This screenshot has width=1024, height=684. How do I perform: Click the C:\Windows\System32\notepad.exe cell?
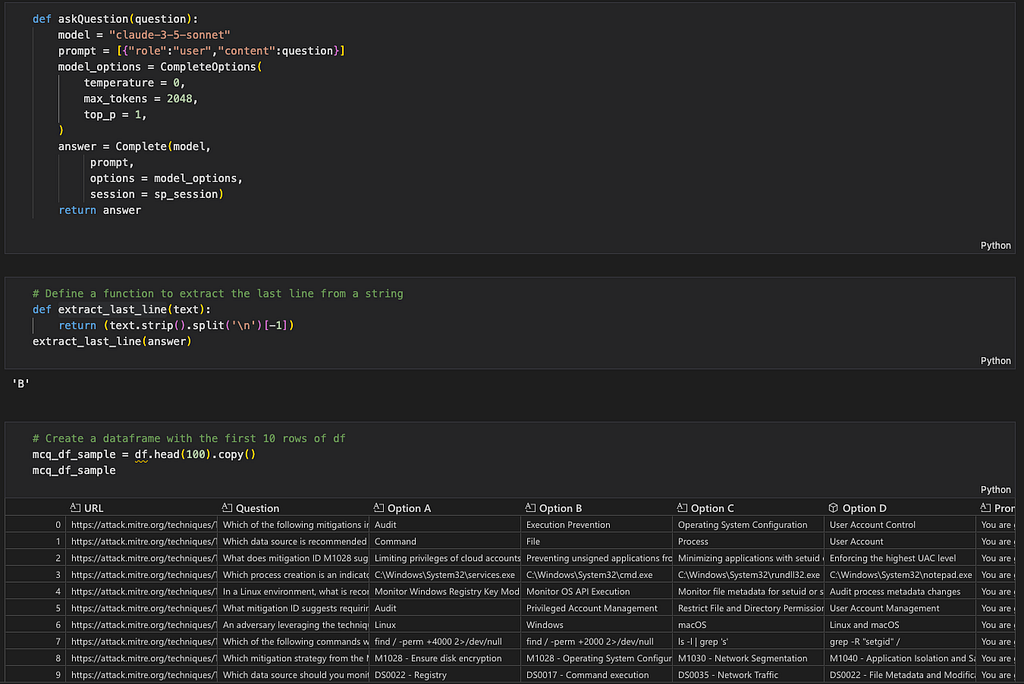(x=900, y=575)
